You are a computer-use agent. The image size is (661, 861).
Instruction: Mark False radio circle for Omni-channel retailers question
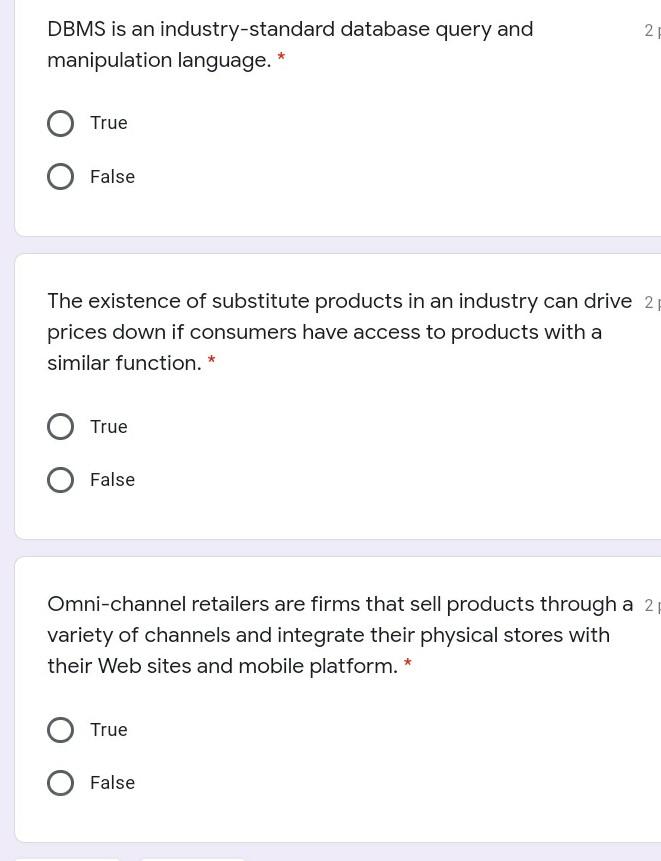point(60,783)
